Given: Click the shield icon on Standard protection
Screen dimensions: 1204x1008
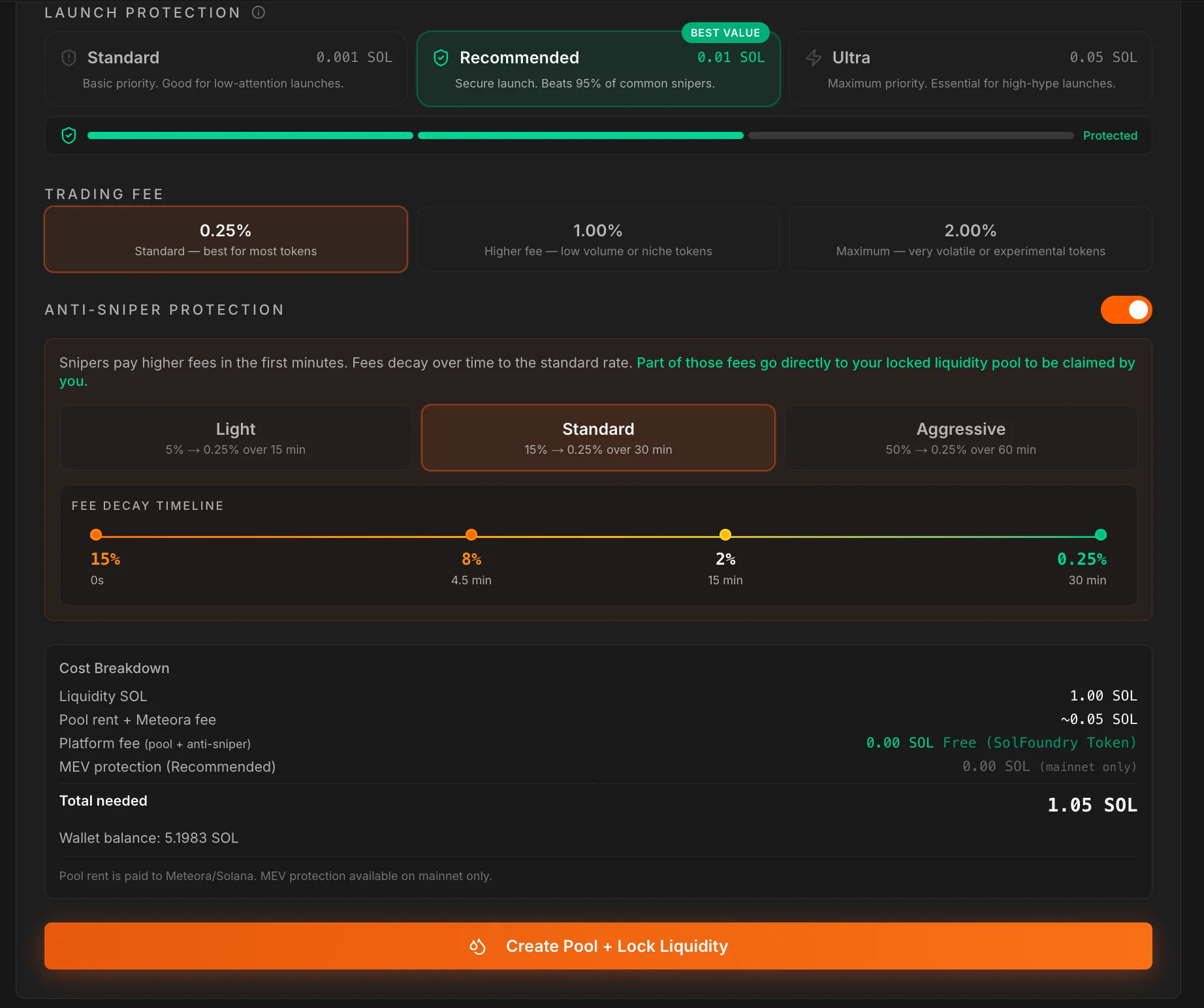Looking at the screenshot, I should point(69,58).
